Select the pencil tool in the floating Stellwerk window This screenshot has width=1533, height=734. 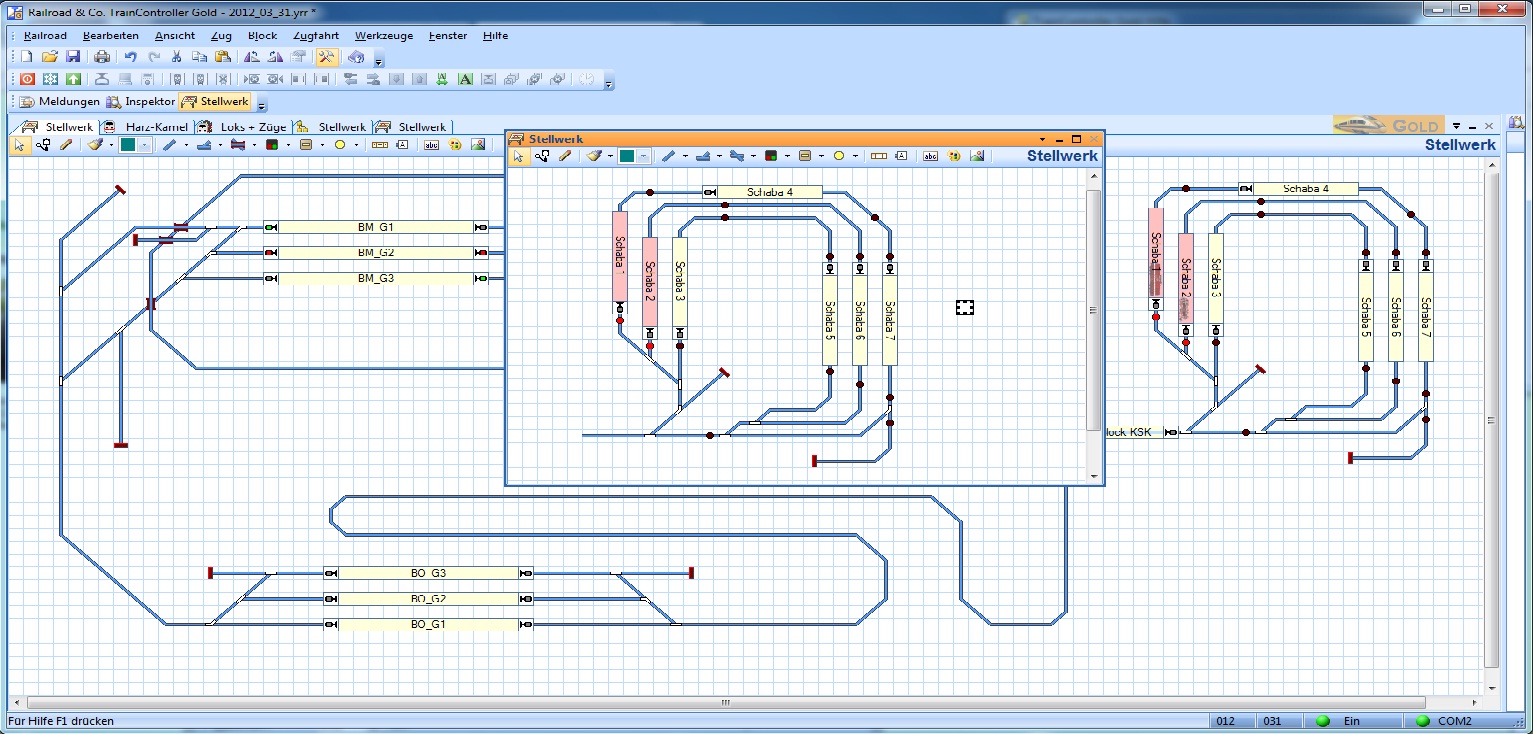(564, 156)
